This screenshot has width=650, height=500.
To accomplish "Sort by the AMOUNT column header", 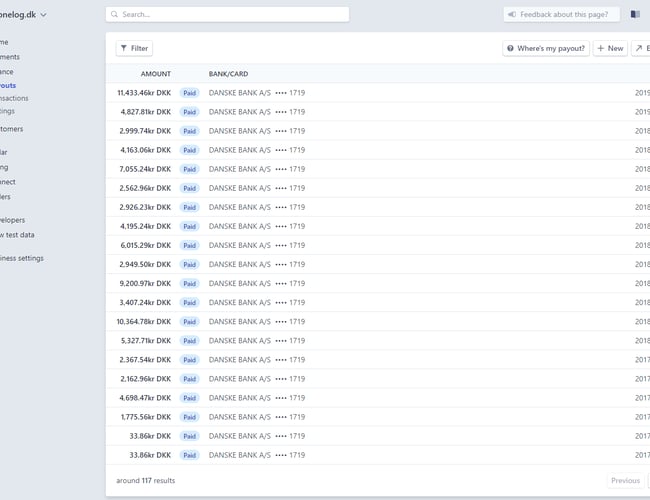I will click(x=156, y=74).
